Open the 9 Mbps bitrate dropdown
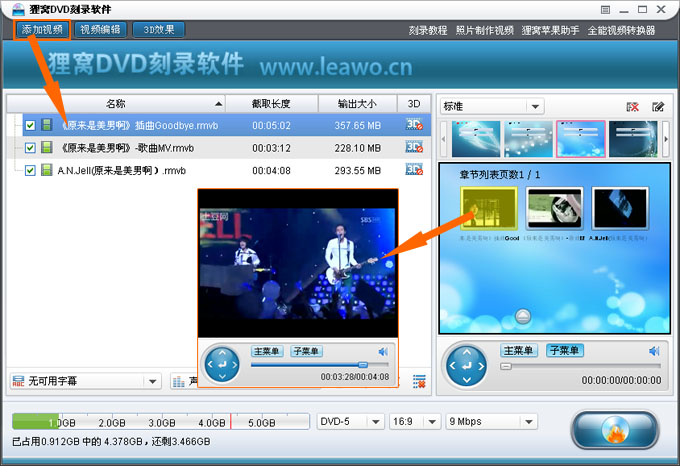The width and height of the screenshot is (680, 466). [492, 421]
